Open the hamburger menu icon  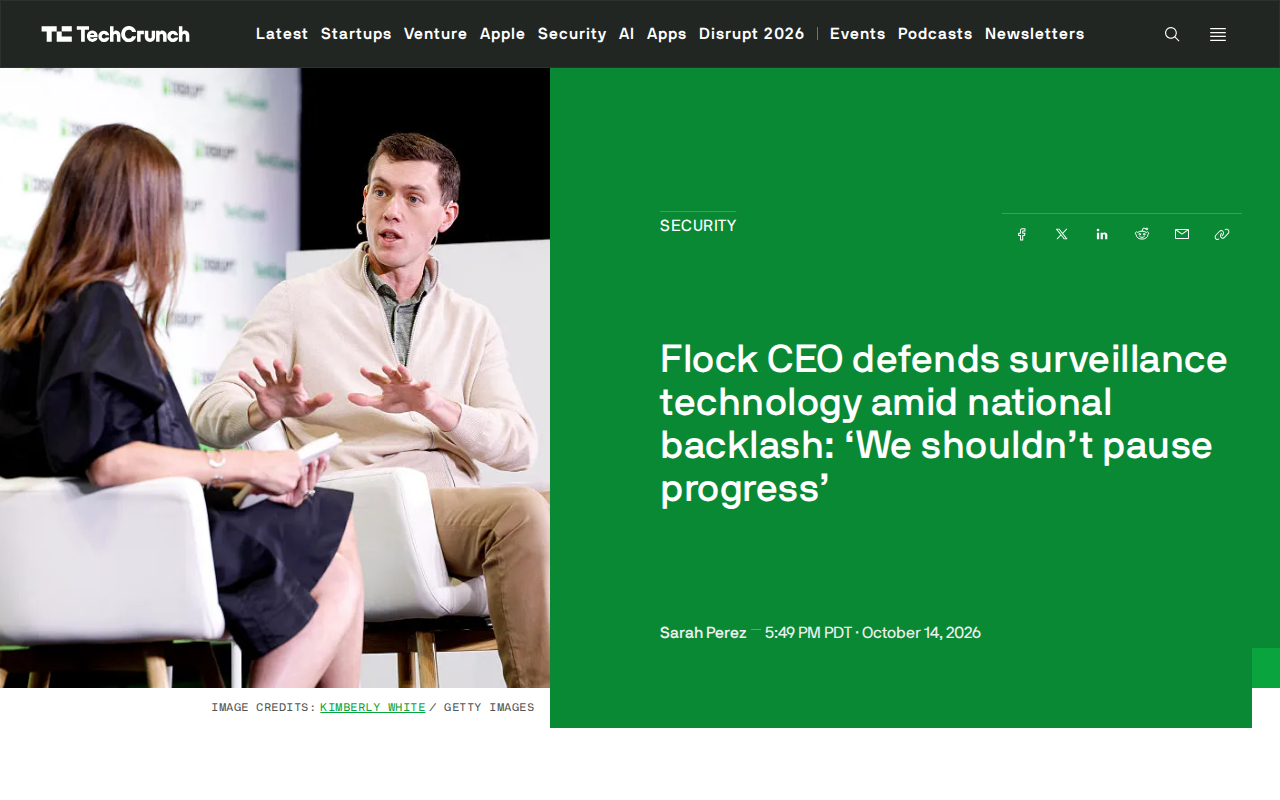[x=1218, y=34]
